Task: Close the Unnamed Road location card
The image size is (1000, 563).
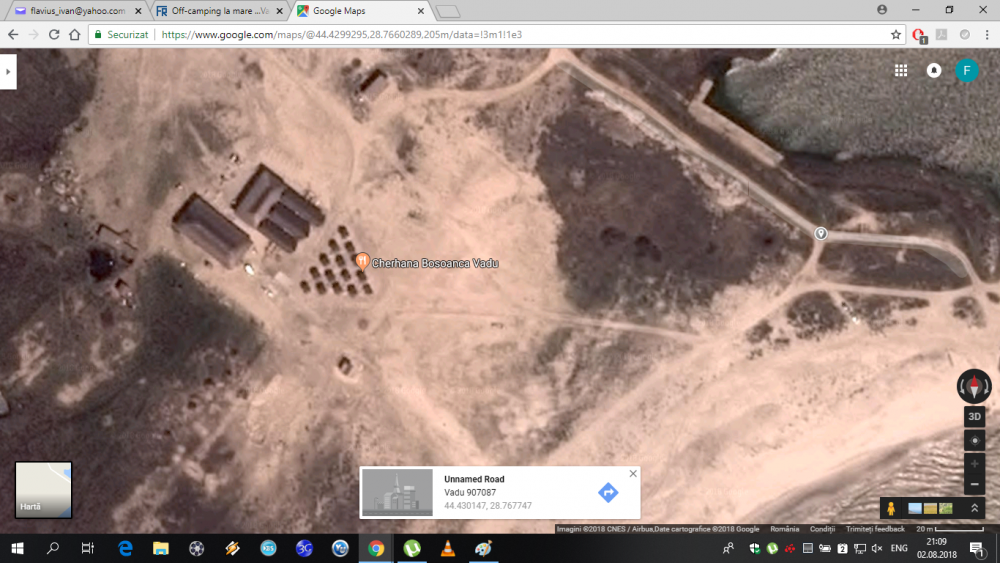Action: click(632, 474)
